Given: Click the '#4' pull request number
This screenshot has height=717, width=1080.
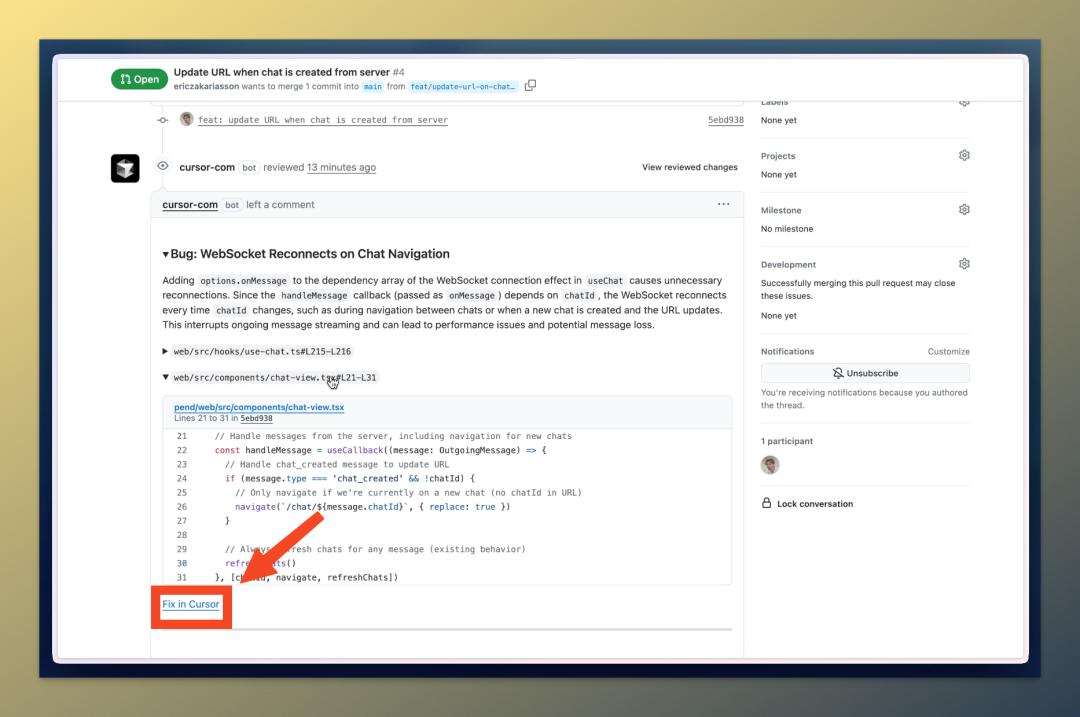Looking at the screenshot, I should [x=399, y=72].
